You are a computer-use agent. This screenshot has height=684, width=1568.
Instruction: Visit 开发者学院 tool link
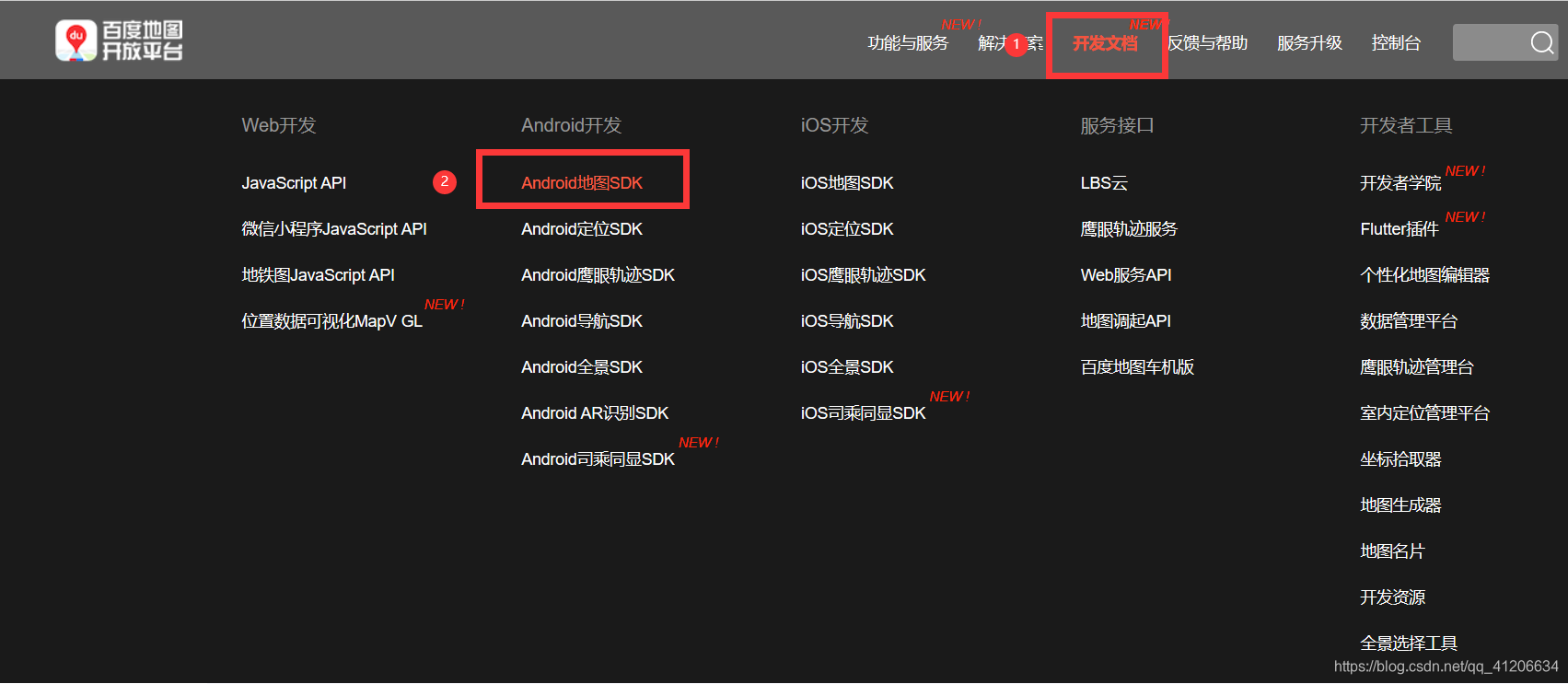tap(1400, 183)
